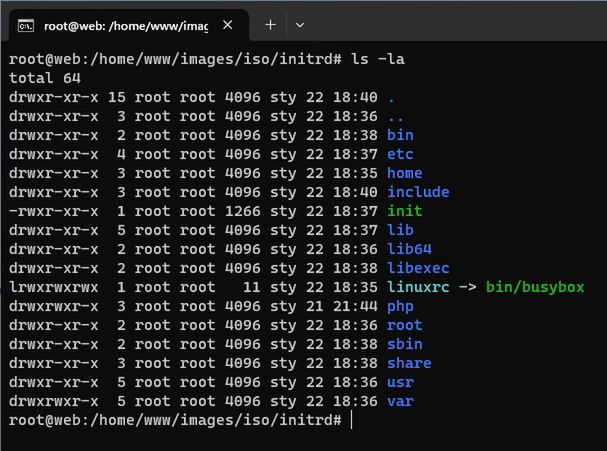Click the 'share' directory name
Image resolution: width=607 pixels, height=451 pixels.
409,363
